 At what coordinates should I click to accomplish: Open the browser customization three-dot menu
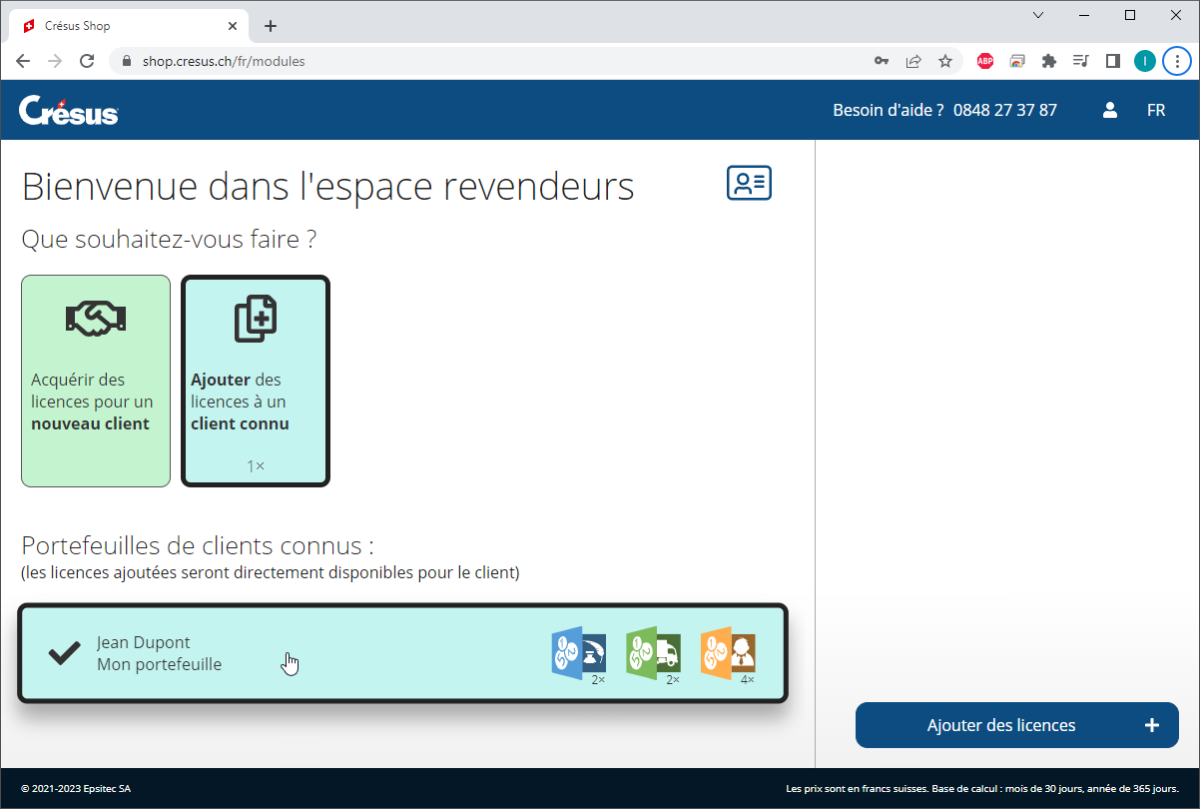1177,61
